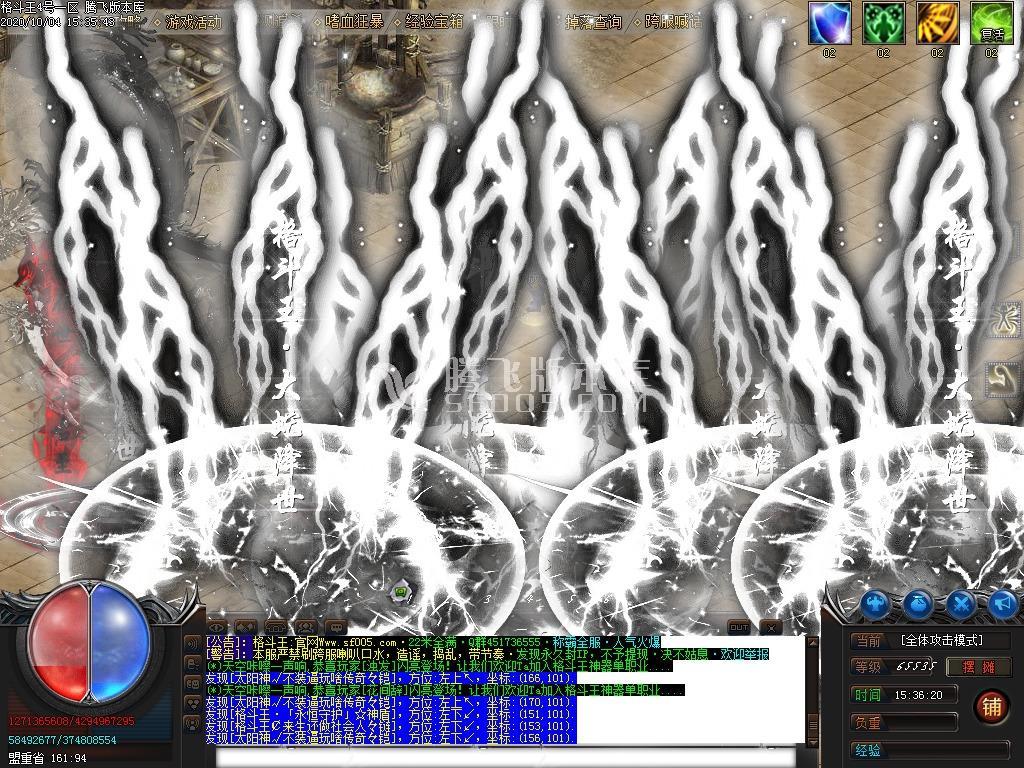Select the guild channel icon with hearts
Screen dimensions: 1024x768
(x=193, y=703)
